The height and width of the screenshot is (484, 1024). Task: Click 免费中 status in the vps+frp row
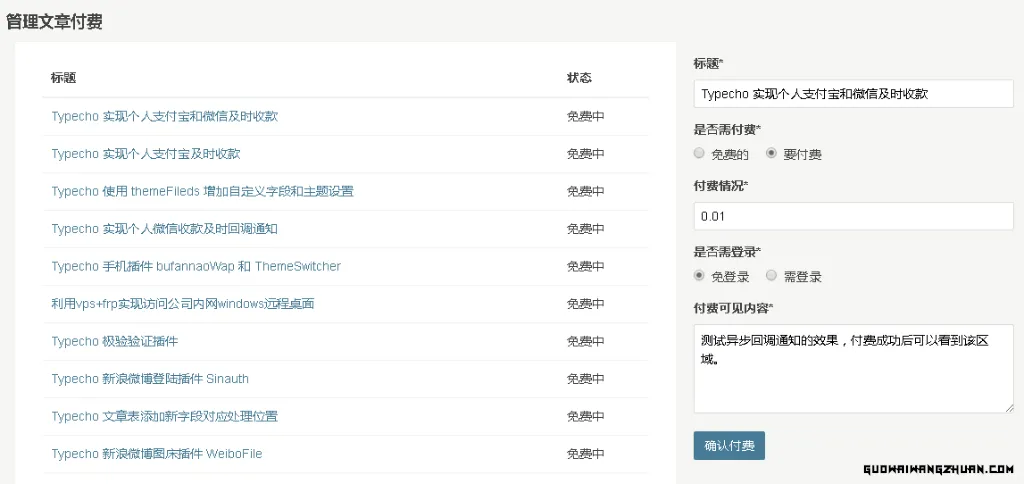(585, 304)
